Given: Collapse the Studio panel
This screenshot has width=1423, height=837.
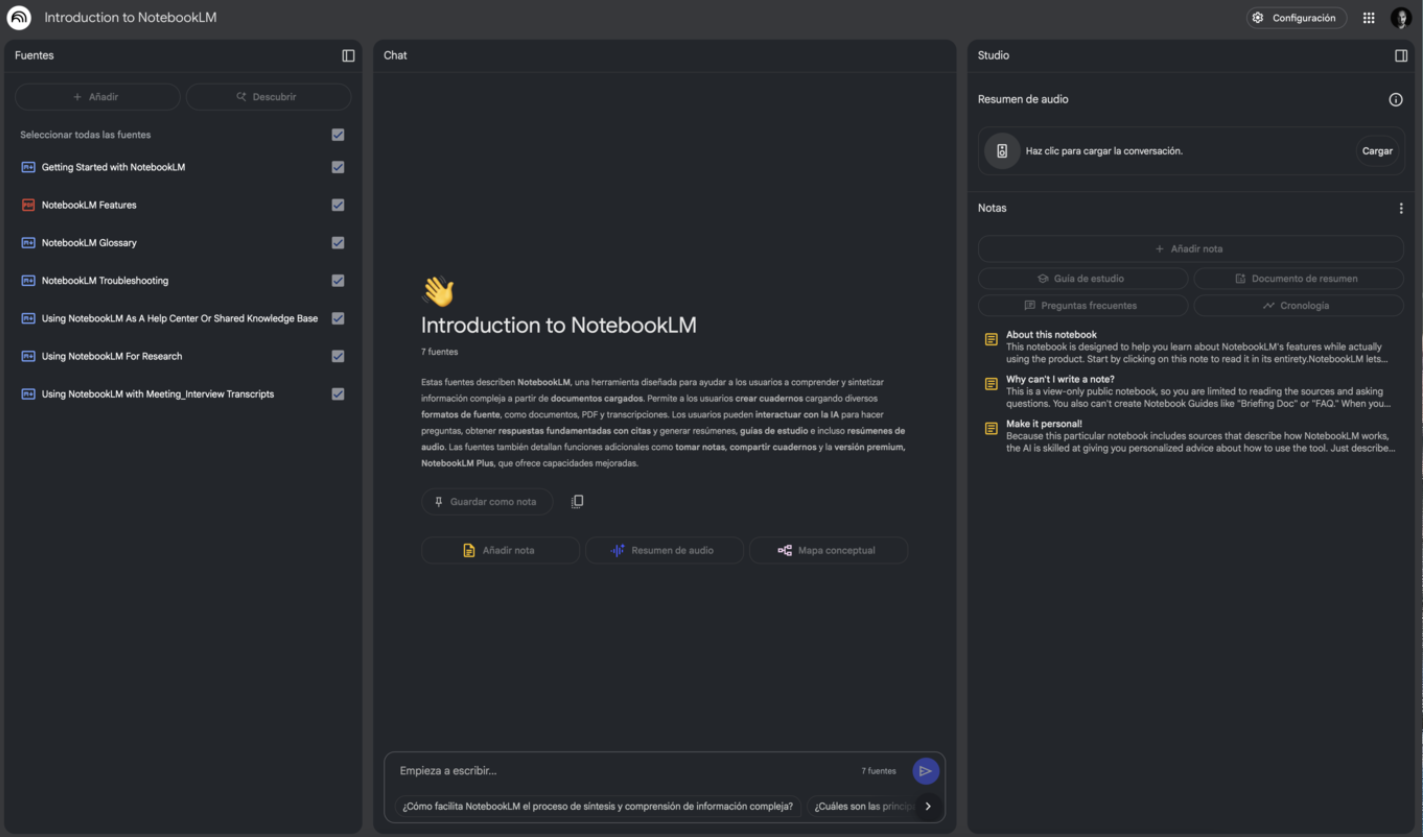Looking at the screenshot, I should pos(1401,56).
